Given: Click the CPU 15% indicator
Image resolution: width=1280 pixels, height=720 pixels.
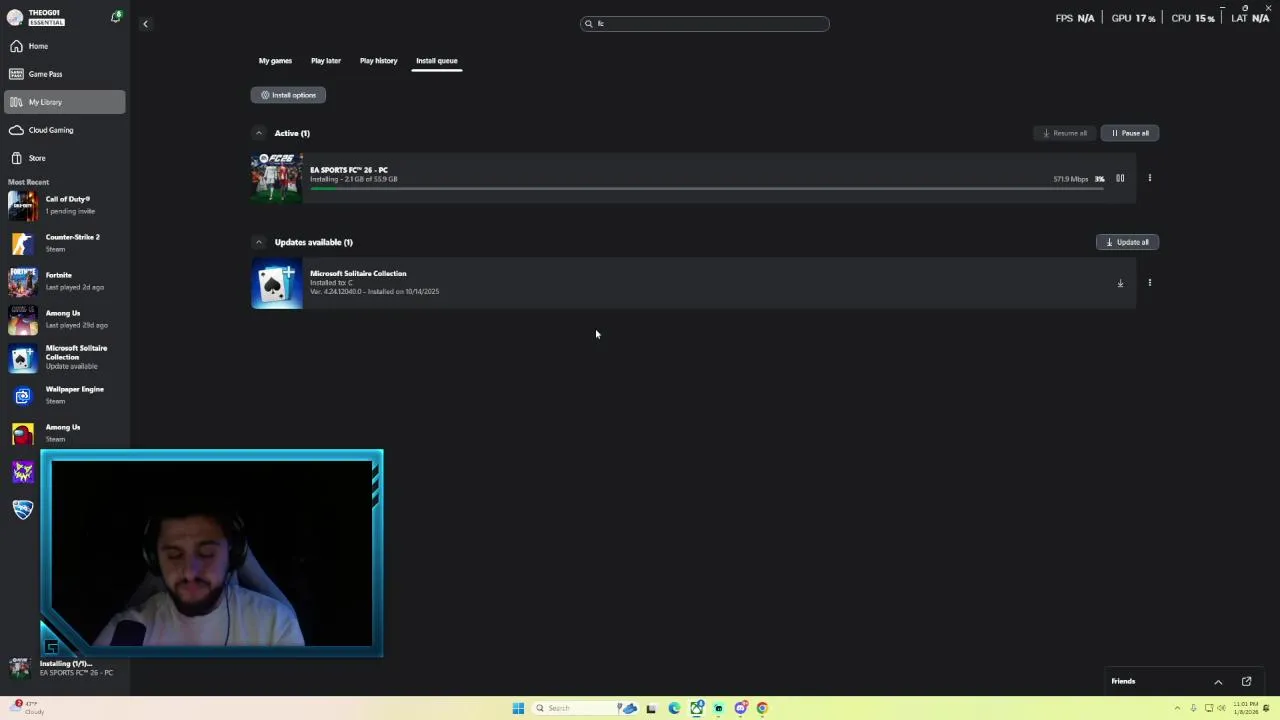Looking at the screenshot, I should pos(1192,18).
